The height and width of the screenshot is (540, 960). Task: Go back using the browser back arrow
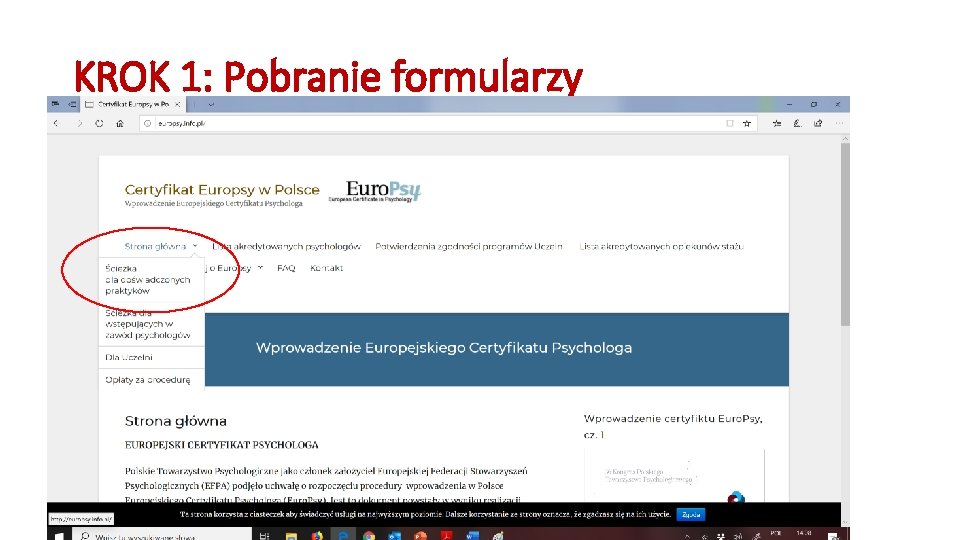pyautogui.click(x=56, y=123)
